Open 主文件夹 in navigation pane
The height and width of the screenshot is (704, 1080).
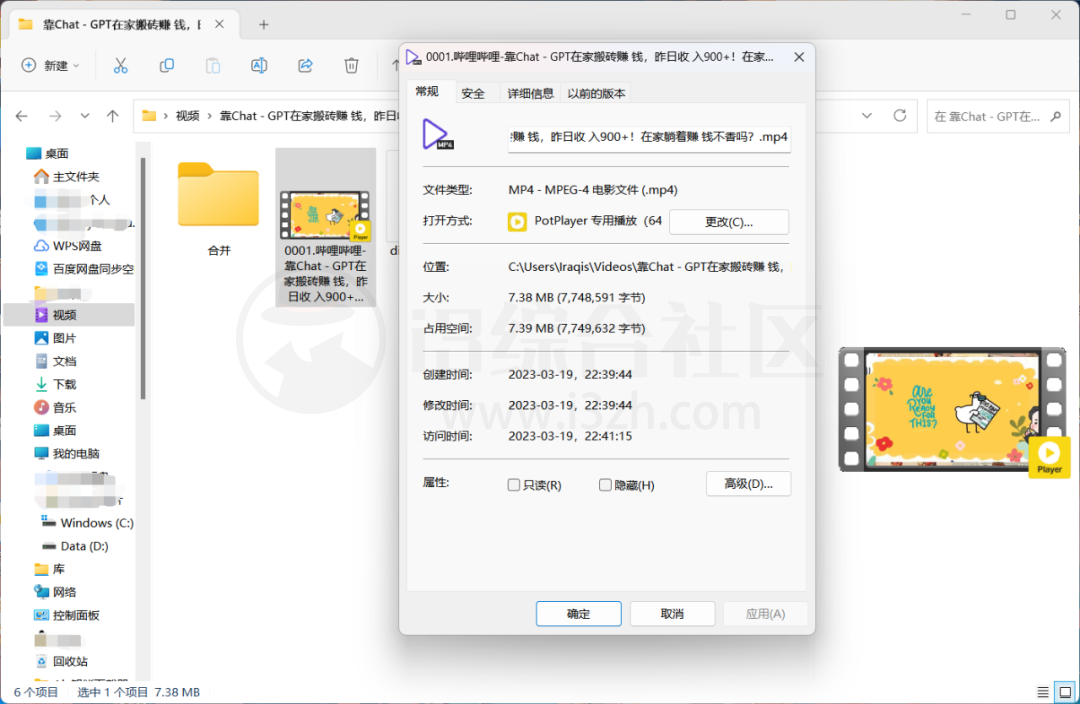(68, 177)
